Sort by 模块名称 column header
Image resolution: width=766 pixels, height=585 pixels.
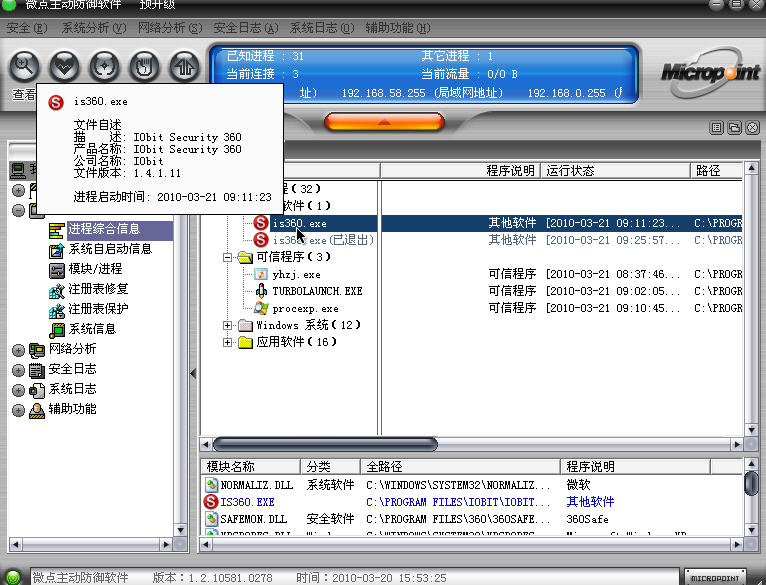click(x=251, y=467)
